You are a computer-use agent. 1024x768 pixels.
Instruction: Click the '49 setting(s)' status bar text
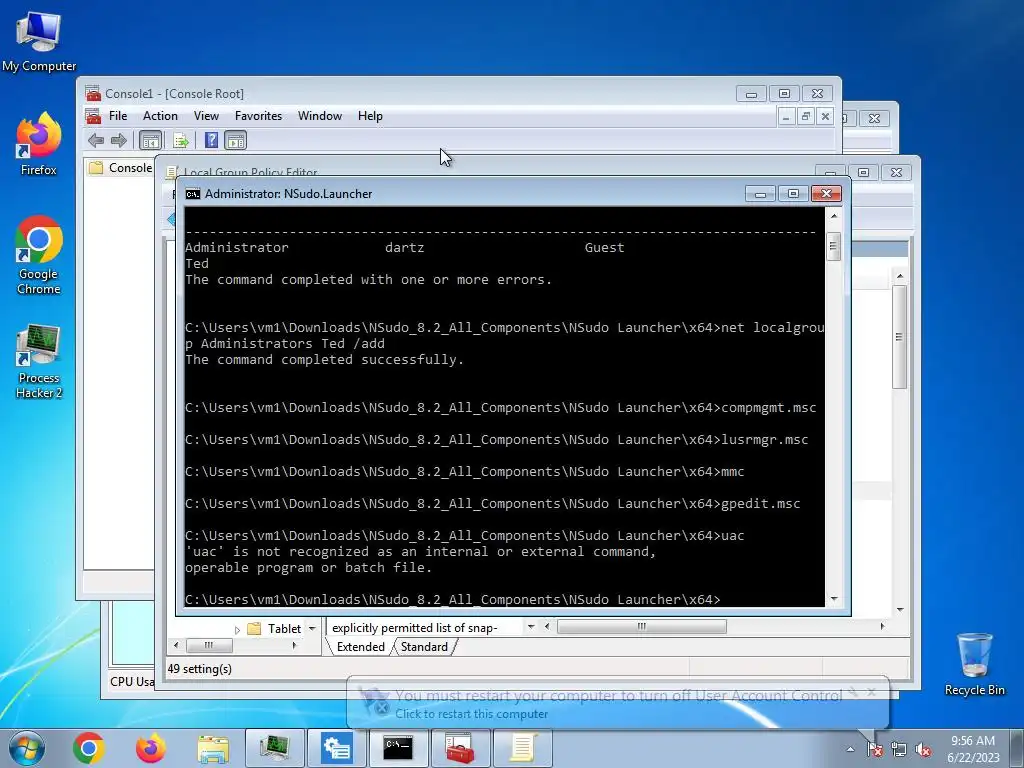pyautogui.click(x=200, y=669)
